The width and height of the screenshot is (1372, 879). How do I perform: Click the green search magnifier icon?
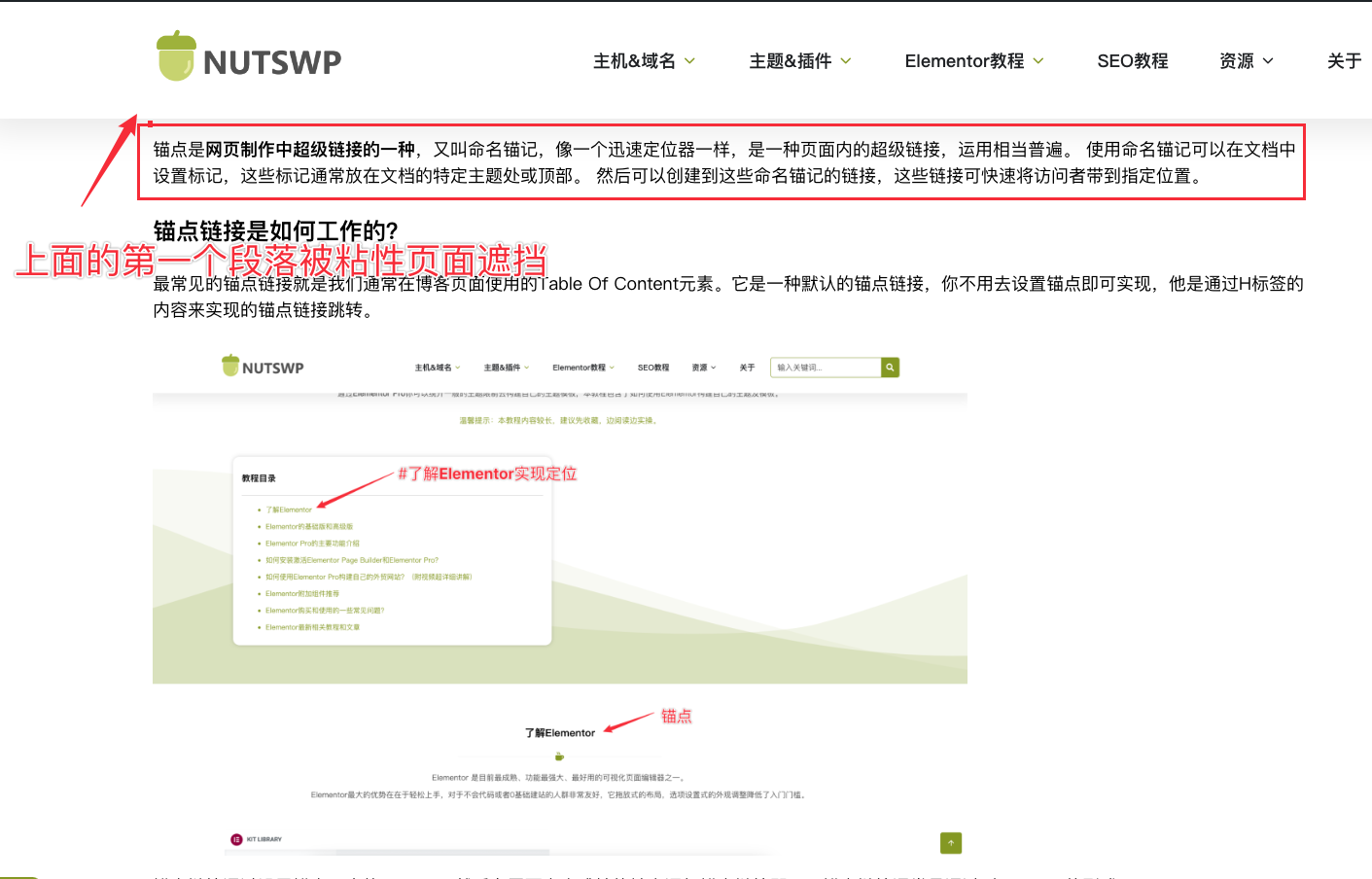889,368
